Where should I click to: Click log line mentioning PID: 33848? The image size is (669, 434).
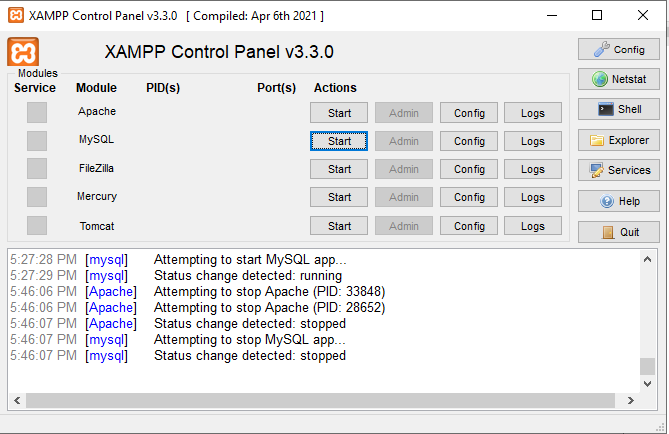click(x=270, y=291)
